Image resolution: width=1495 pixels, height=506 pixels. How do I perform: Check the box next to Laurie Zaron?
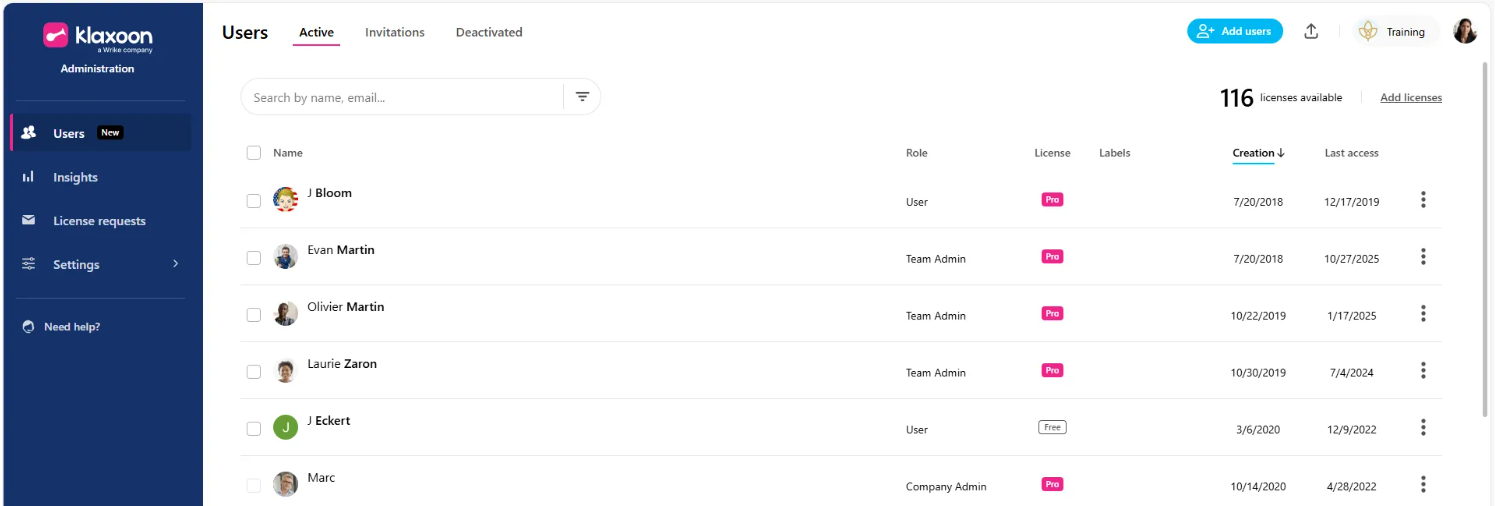254,372
